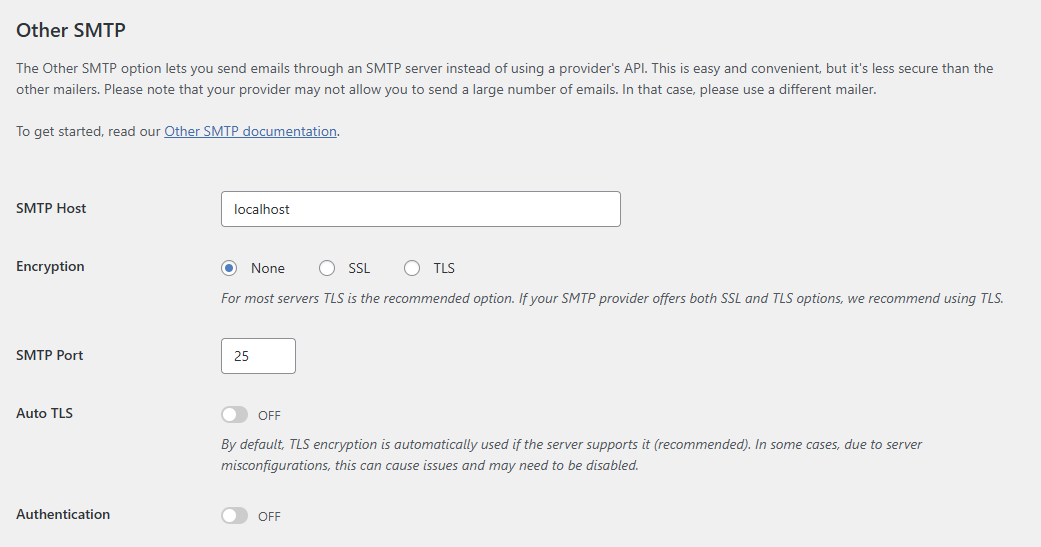Select the None encryption radio button

(x=229, y=268)
